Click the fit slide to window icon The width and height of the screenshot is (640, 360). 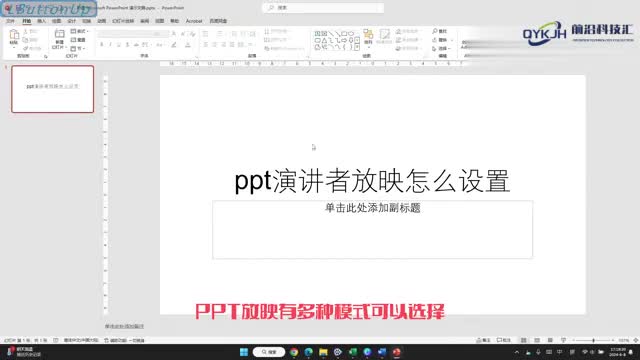point(636,340)
